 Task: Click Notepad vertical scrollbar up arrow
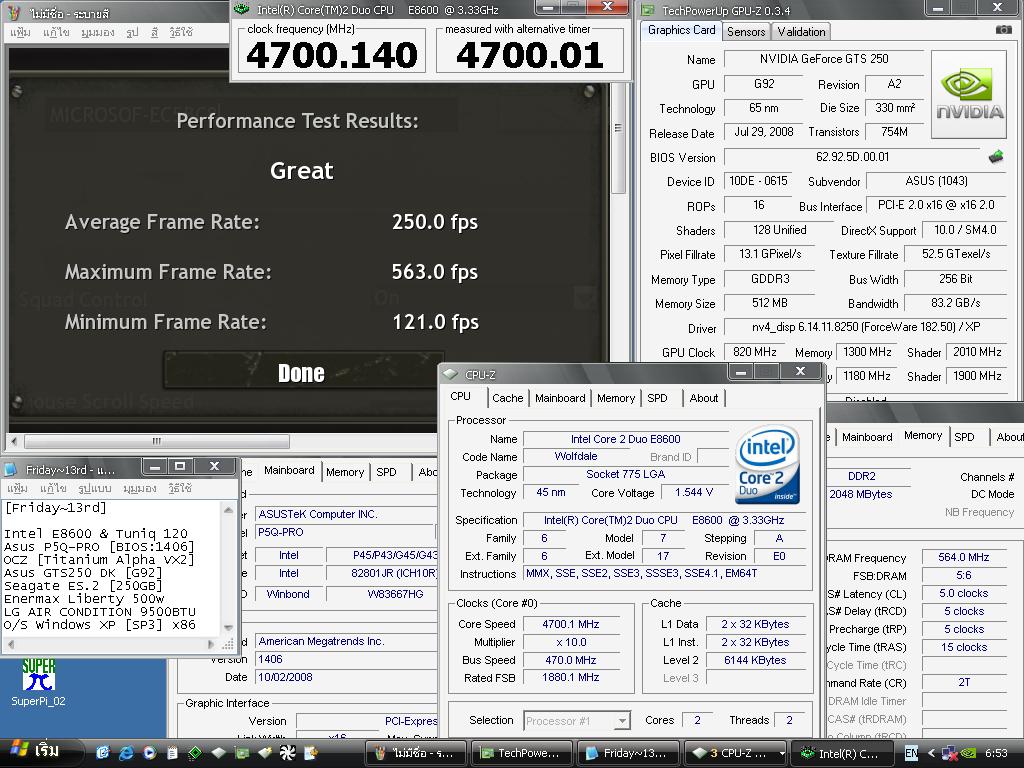(x=228, y=509)
